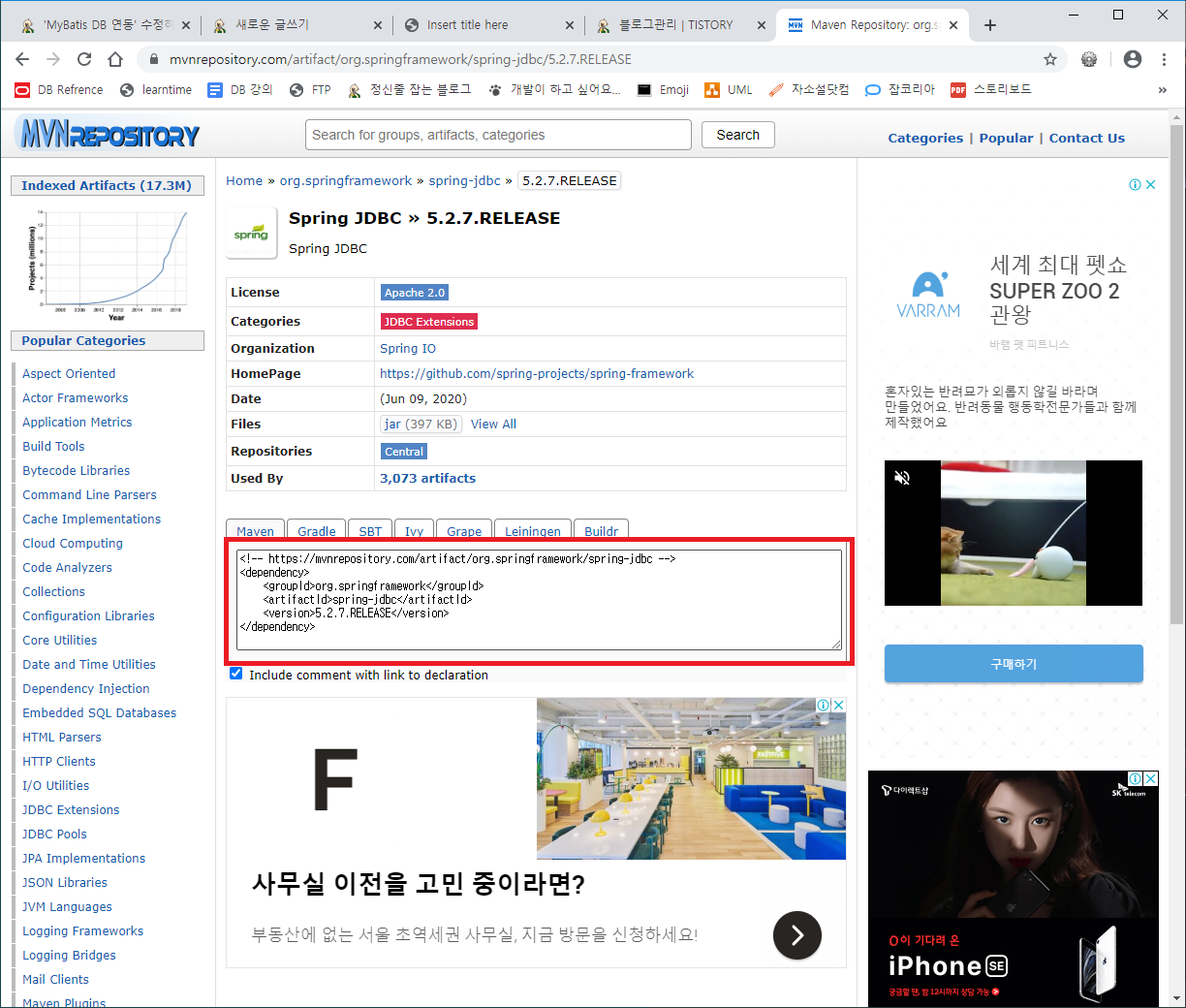Close the top right ad
Image resolution: width=1186 pixels, height=1008 pixels.
[1150, 184]
